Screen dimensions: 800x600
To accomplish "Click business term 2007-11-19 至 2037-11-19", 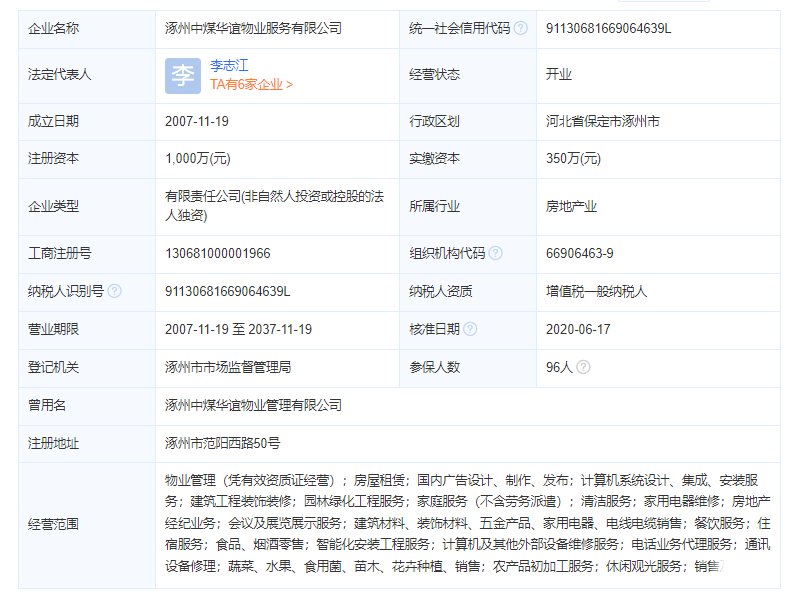I will 238,329.
